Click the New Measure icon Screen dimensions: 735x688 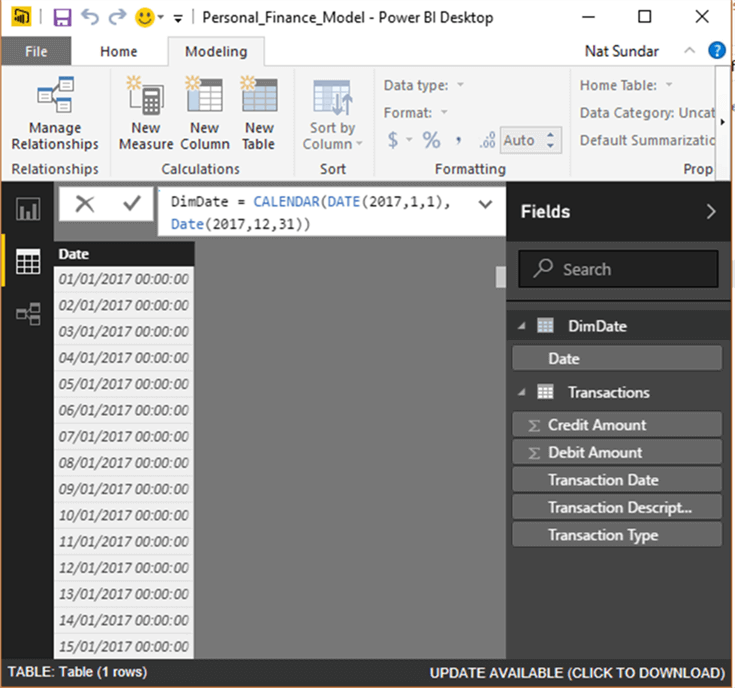click(x=145, y=114)
